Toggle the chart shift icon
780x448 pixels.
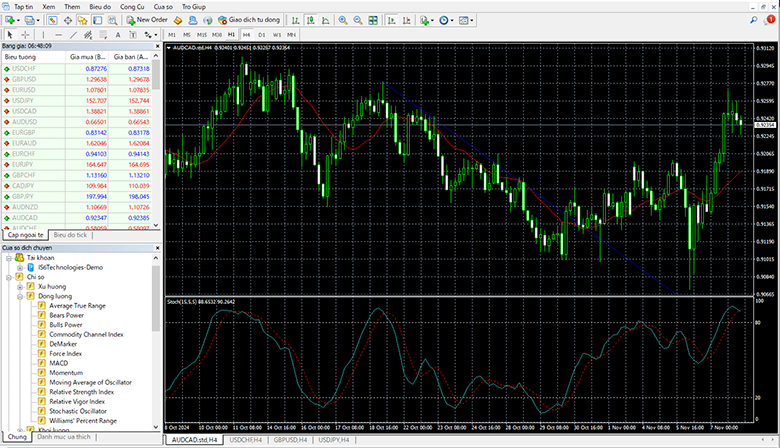pyautogui.click(x=406, y=20)
